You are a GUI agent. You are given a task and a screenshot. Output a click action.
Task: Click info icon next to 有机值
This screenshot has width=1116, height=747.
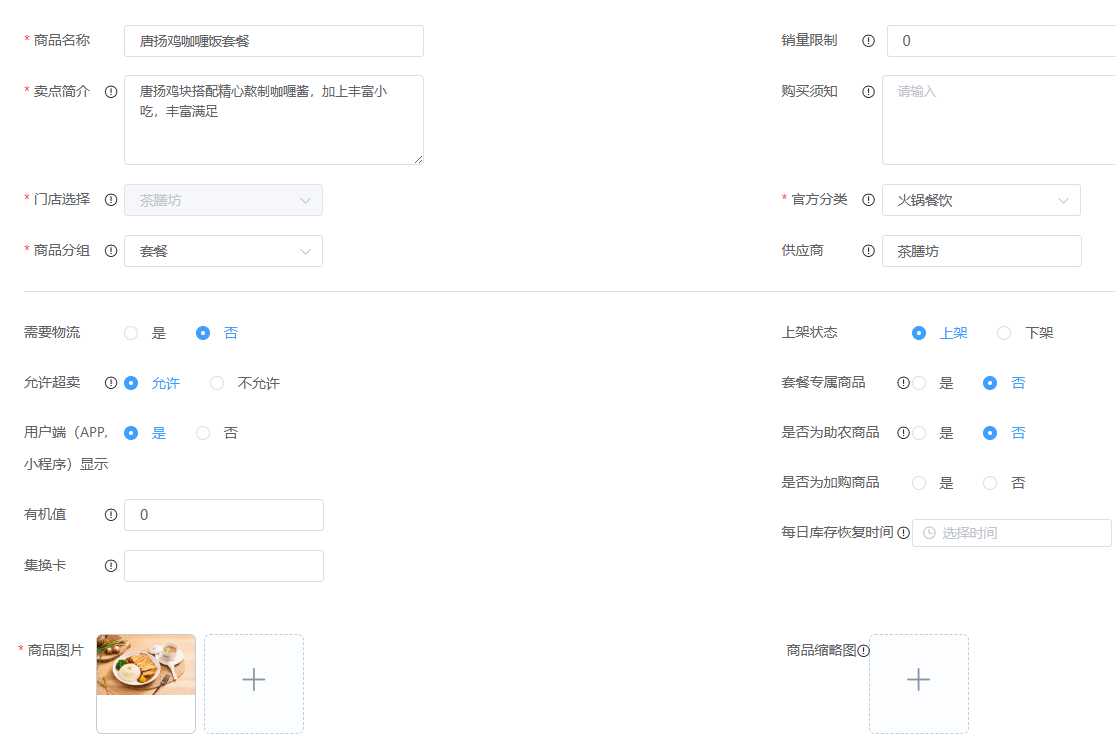click(111, 515)
